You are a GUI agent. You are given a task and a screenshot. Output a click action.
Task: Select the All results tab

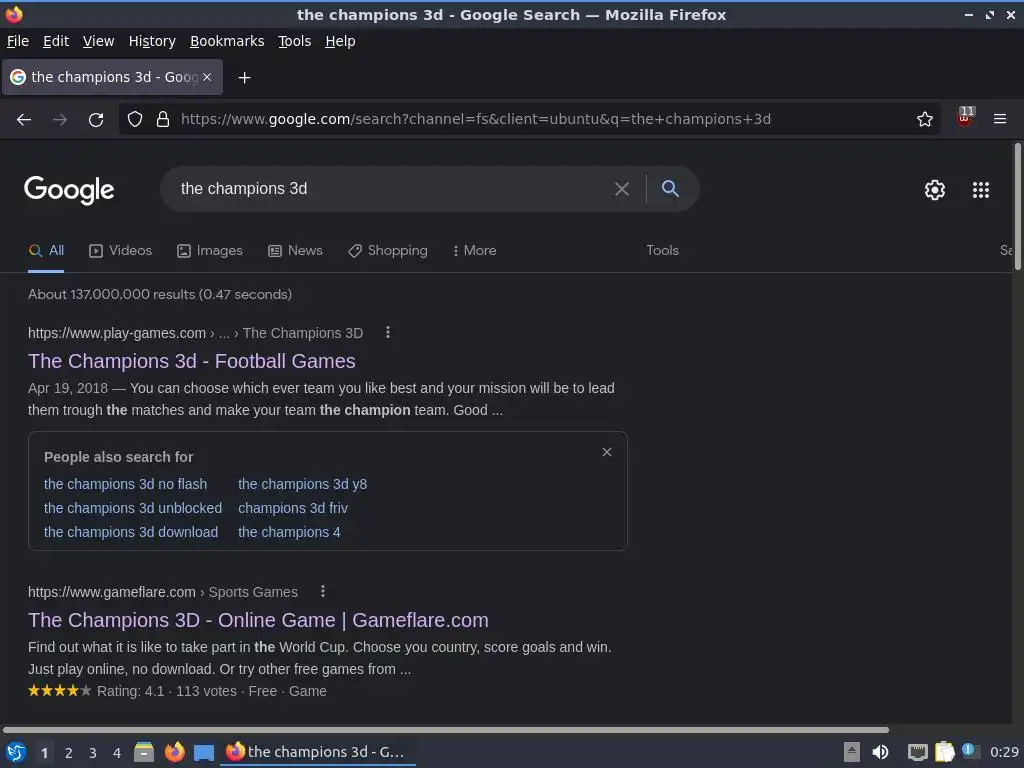pos(46,251)
